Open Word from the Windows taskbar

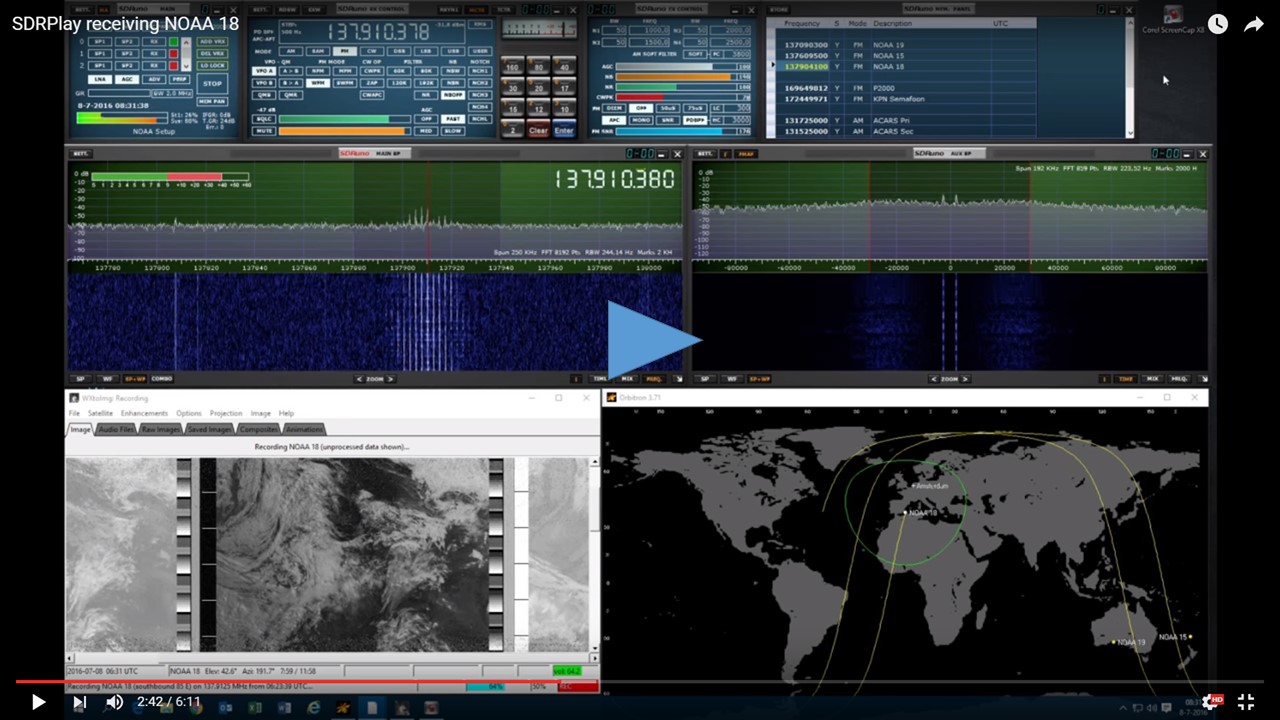pyautogui.click(x=284, y=708)
